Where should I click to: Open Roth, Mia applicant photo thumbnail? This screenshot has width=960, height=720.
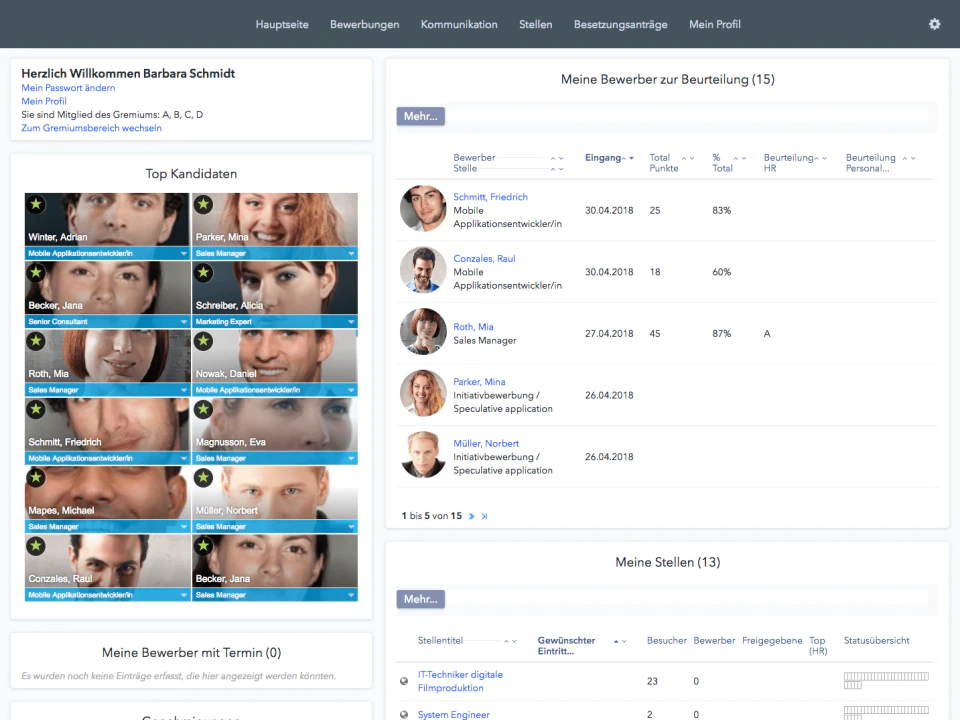coord(423,331)
